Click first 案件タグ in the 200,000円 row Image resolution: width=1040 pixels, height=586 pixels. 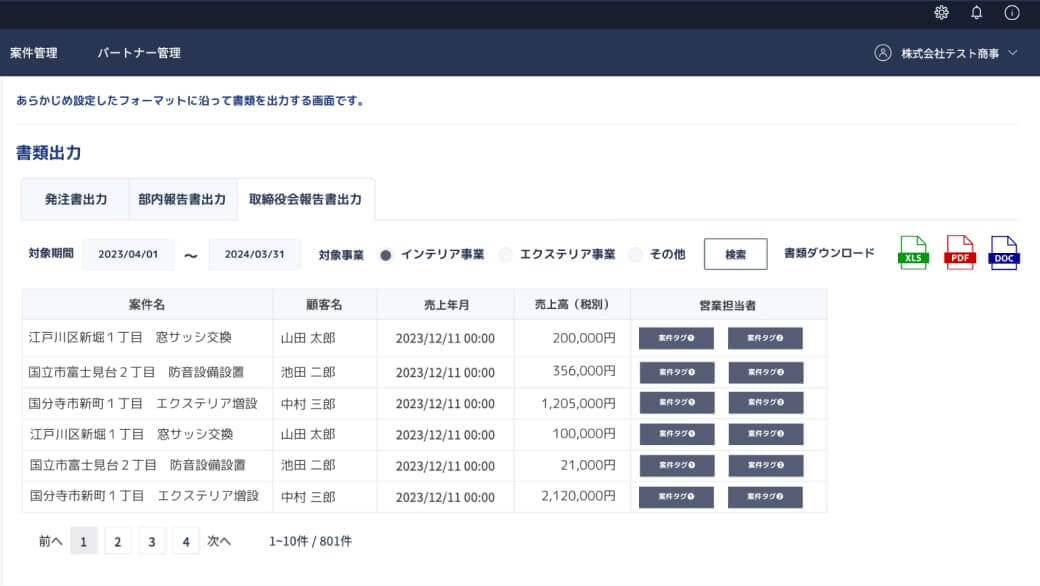pos(676,338)
